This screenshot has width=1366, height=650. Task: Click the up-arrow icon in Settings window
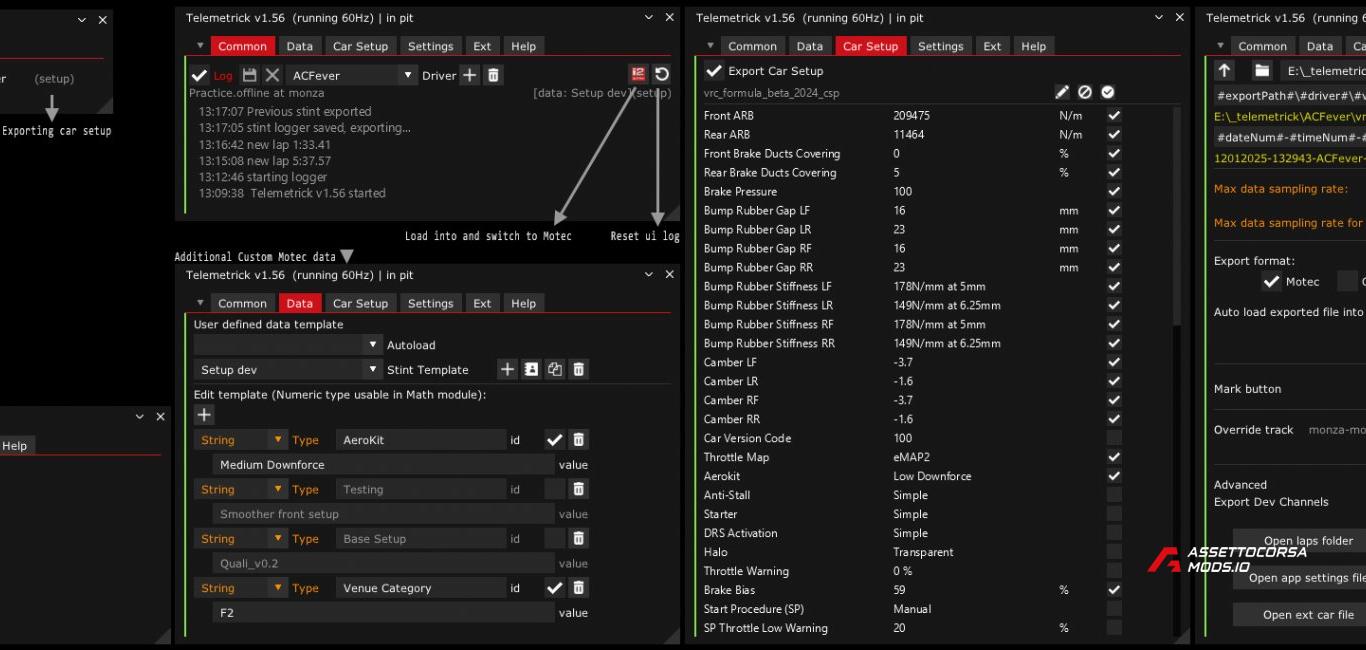click(x=1225, y=71)
